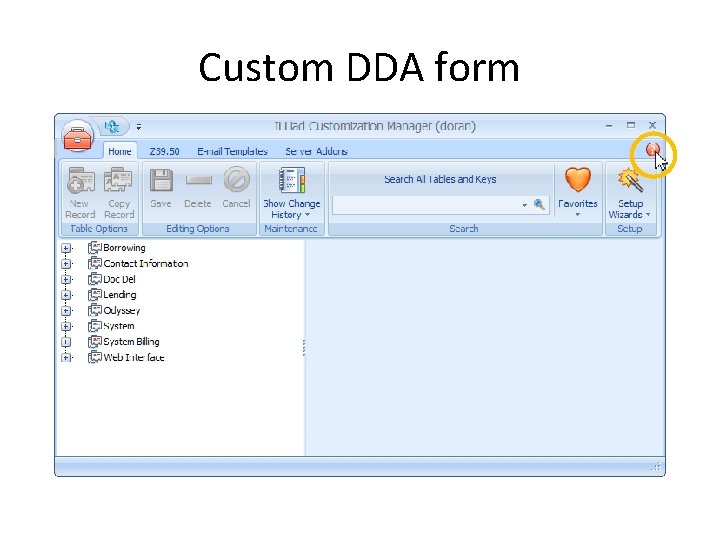
Task: Select the Odyssey tree label
Action: (122, 311)
